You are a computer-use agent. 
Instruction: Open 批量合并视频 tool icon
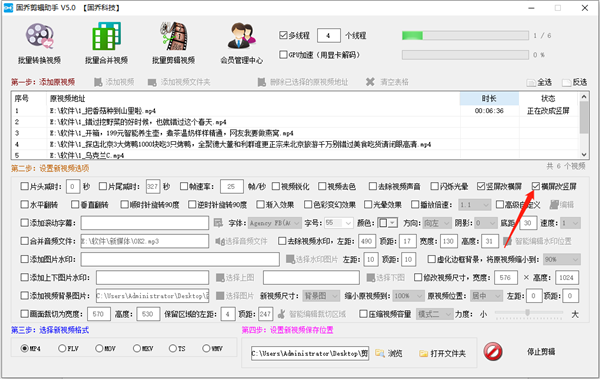(106, 36)
